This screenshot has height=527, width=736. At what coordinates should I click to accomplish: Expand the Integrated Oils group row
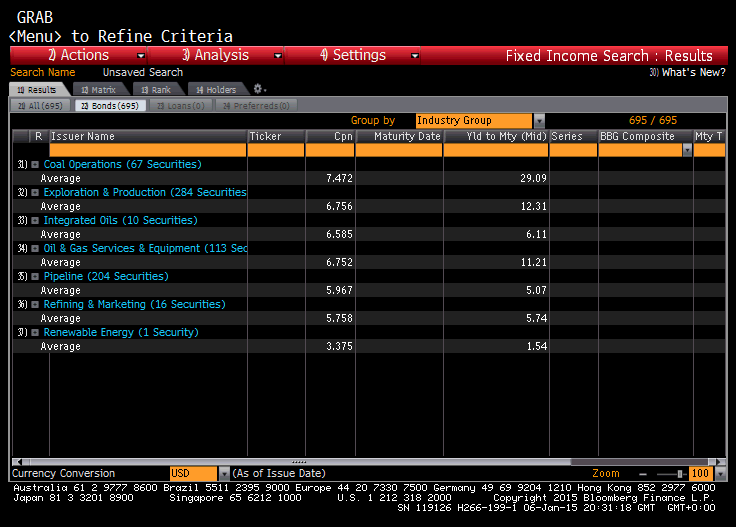click(x=36, y=220)
